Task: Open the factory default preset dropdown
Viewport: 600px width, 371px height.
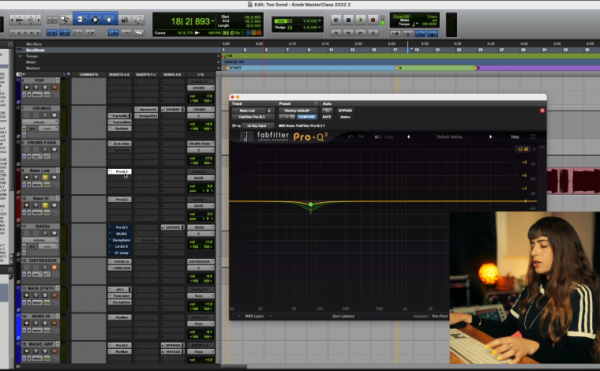Action: pos(298,111)
